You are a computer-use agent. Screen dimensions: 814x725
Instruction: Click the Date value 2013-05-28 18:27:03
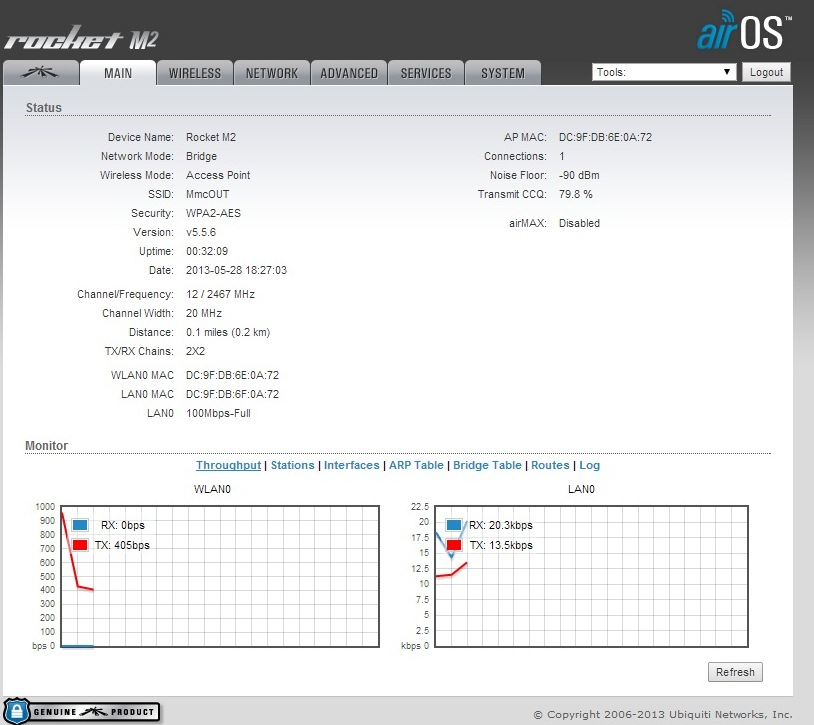tap(236, 270)
